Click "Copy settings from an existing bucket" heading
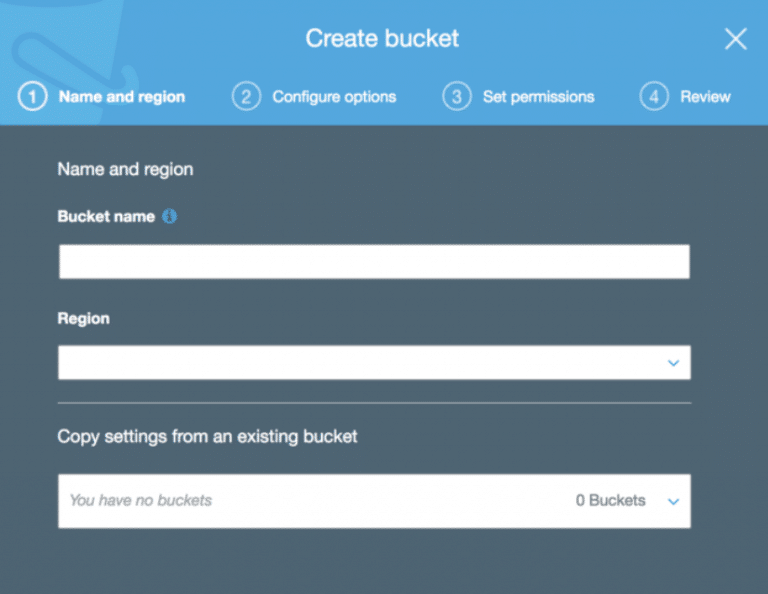 click(207, 436)
